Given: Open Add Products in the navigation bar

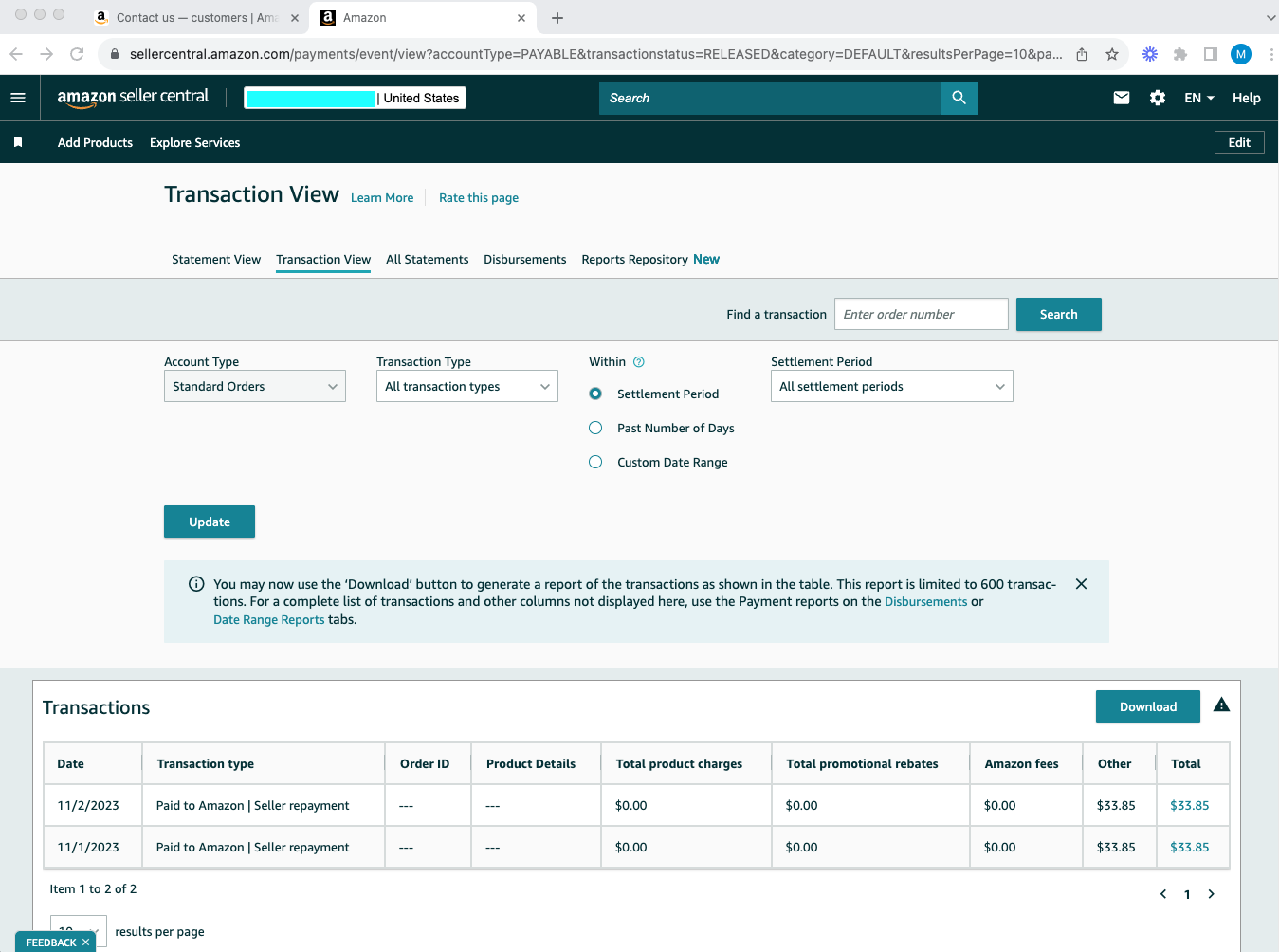Looking at the screenshot, I should click(95, 142).
